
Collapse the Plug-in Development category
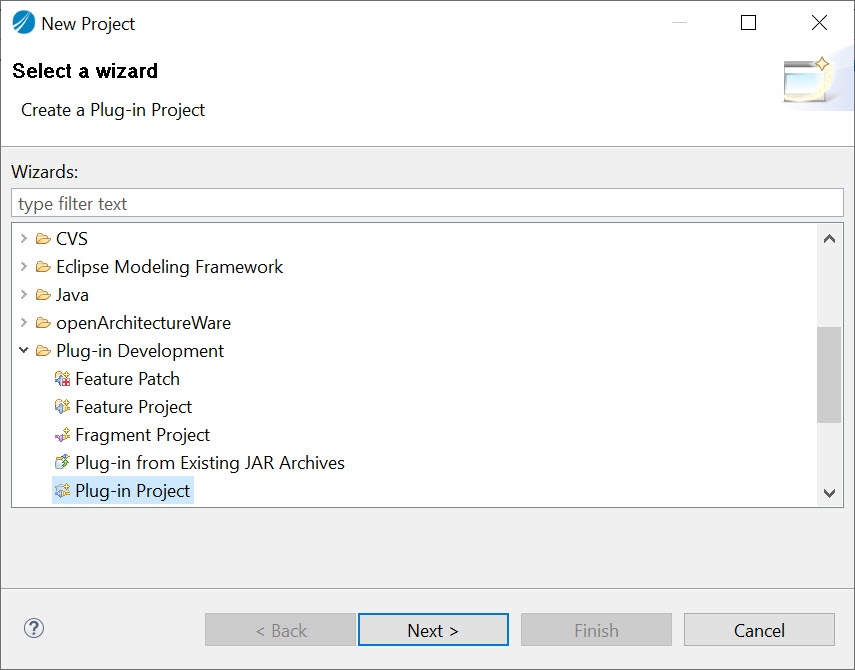[24, 351]
